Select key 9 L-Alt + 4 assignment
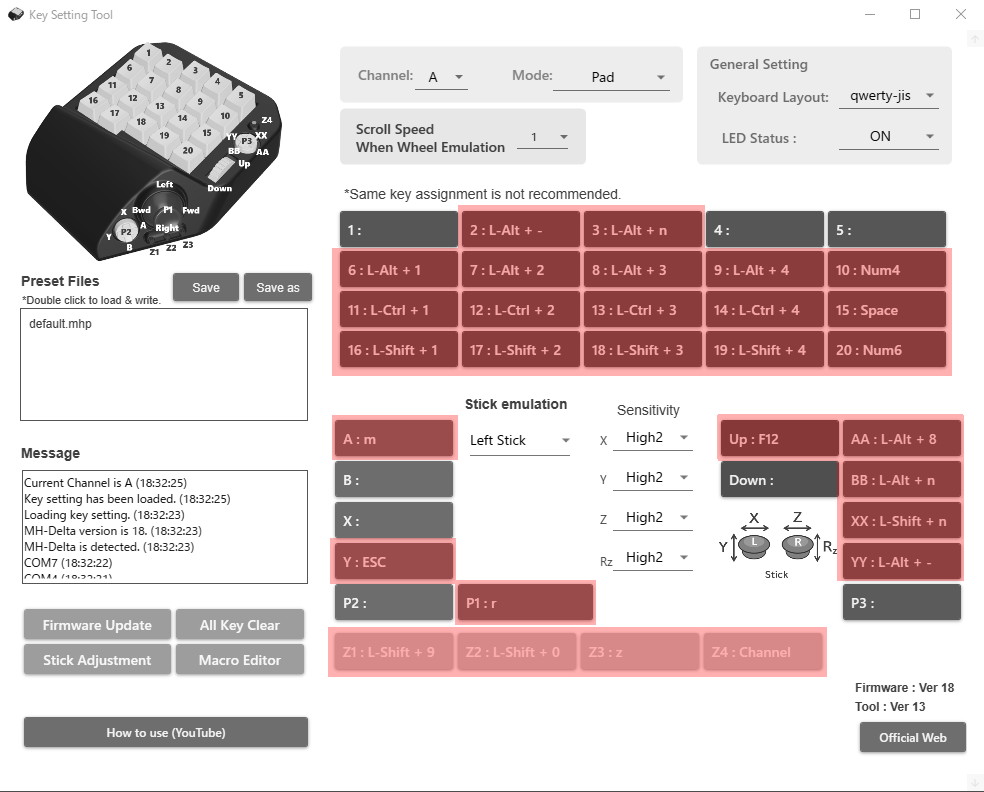This screenshot has width=984, height=792. 764,270
